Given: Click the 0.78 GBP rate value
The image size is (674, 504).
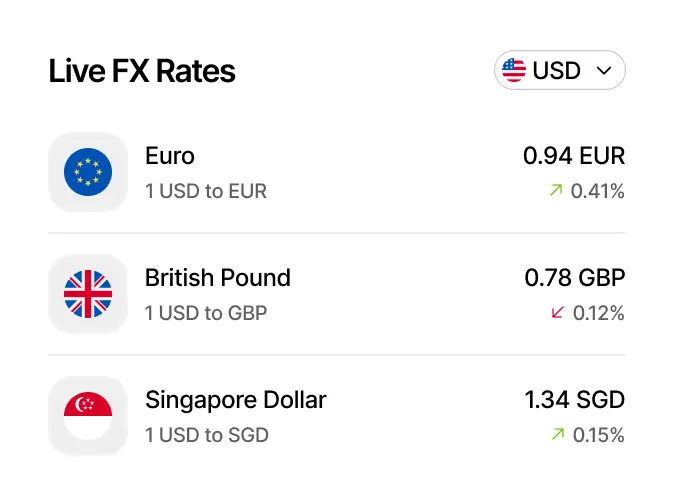Looking at the screenshot, I should coord(575,278).
